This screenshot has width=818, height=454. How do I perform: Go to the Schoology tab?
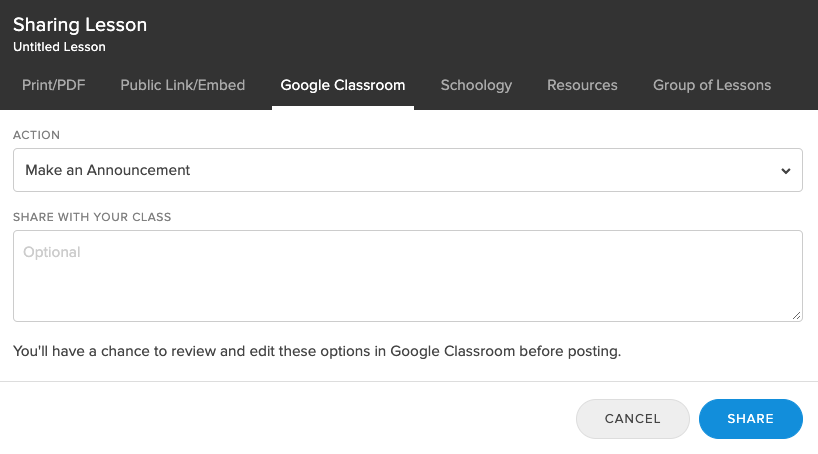click(476, 85)
